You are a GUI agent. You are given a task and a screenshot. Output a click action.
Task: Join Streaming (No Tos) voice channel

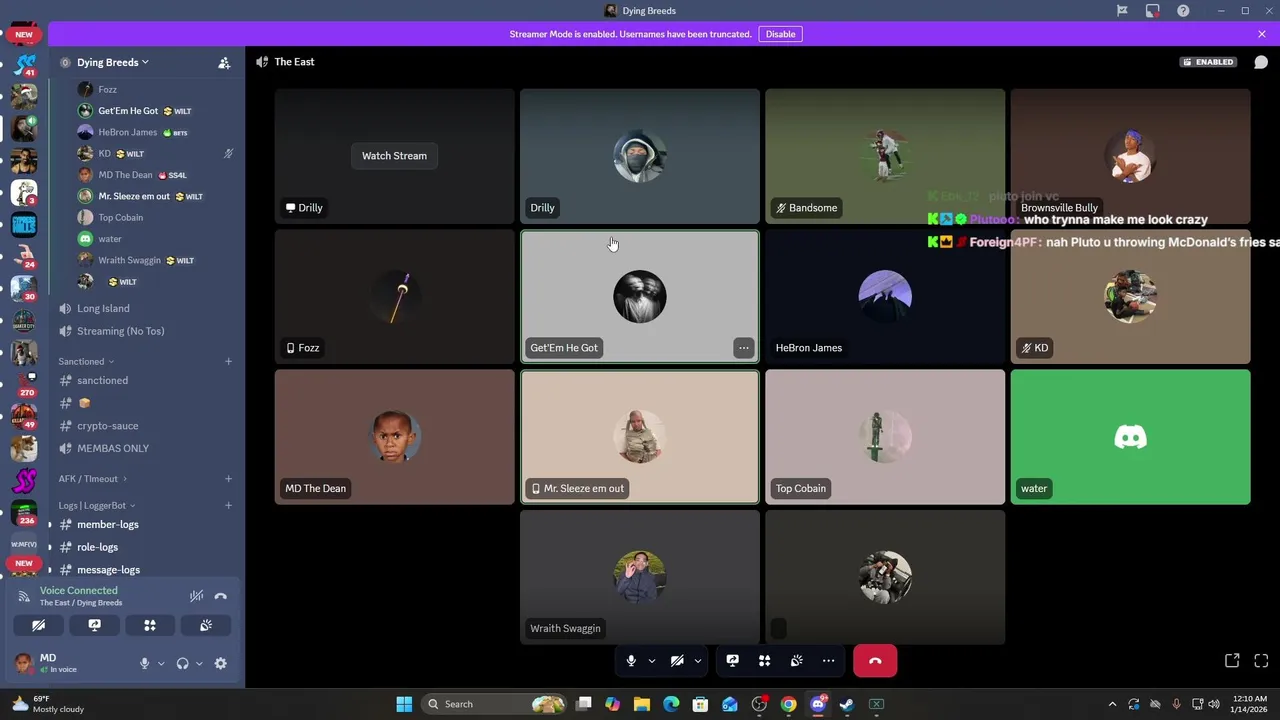point(122,331)
